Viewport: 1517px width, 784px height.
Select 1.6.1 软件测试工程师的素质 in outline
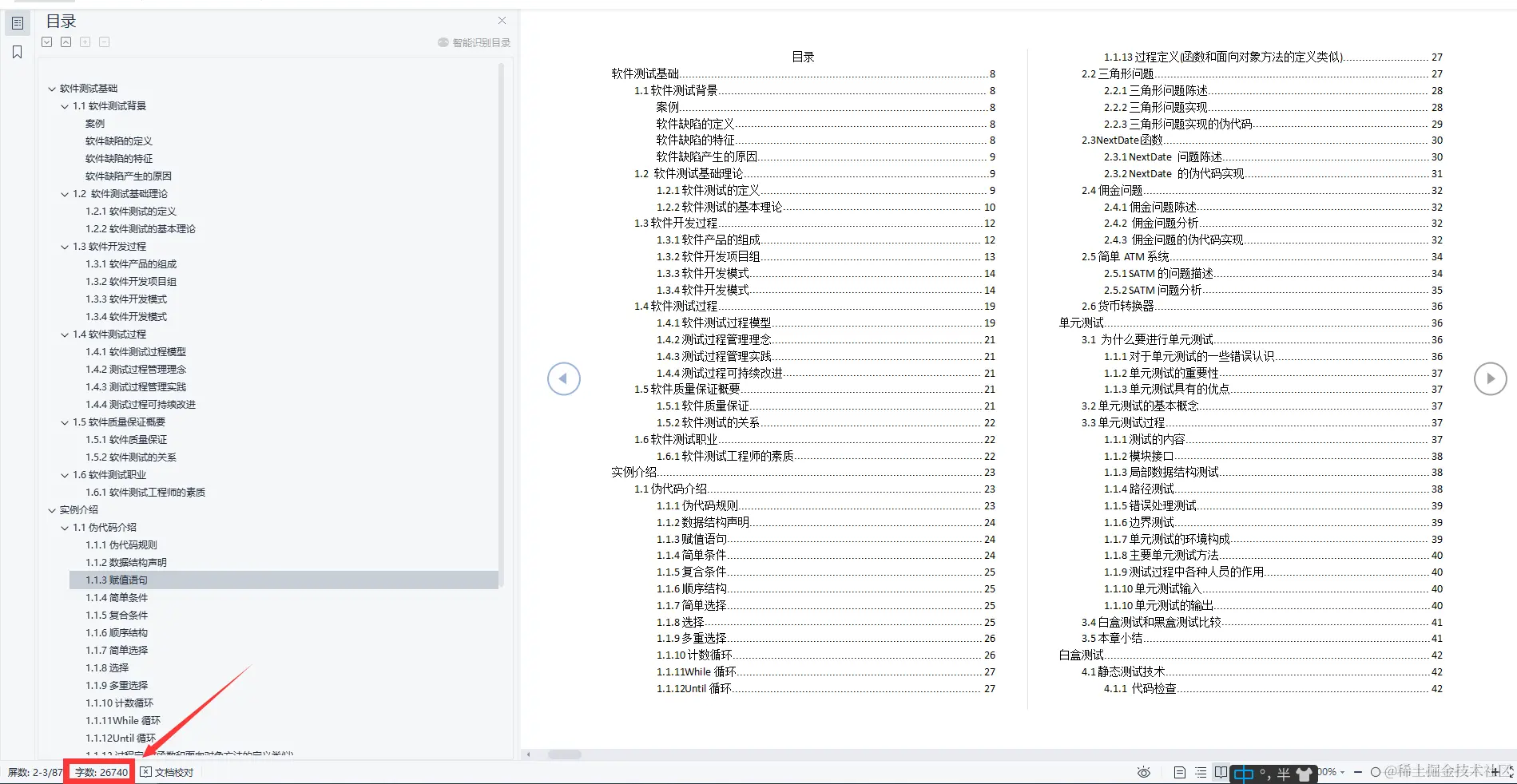[145, 493]
